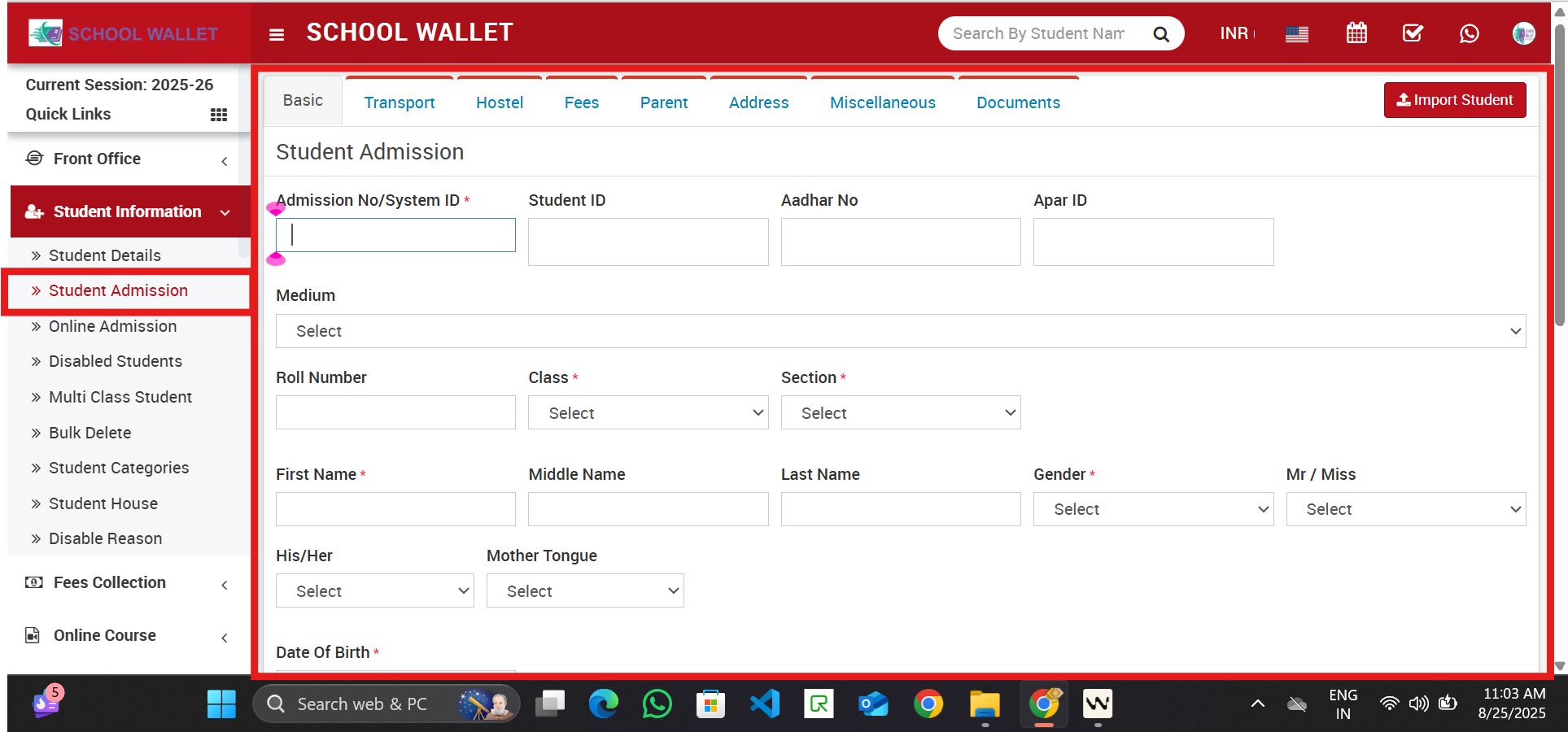Image resolution: width=1568 pixels, height=732 pixels.
Task: Click the Admission No/System ID field
Action: [395, 235]
